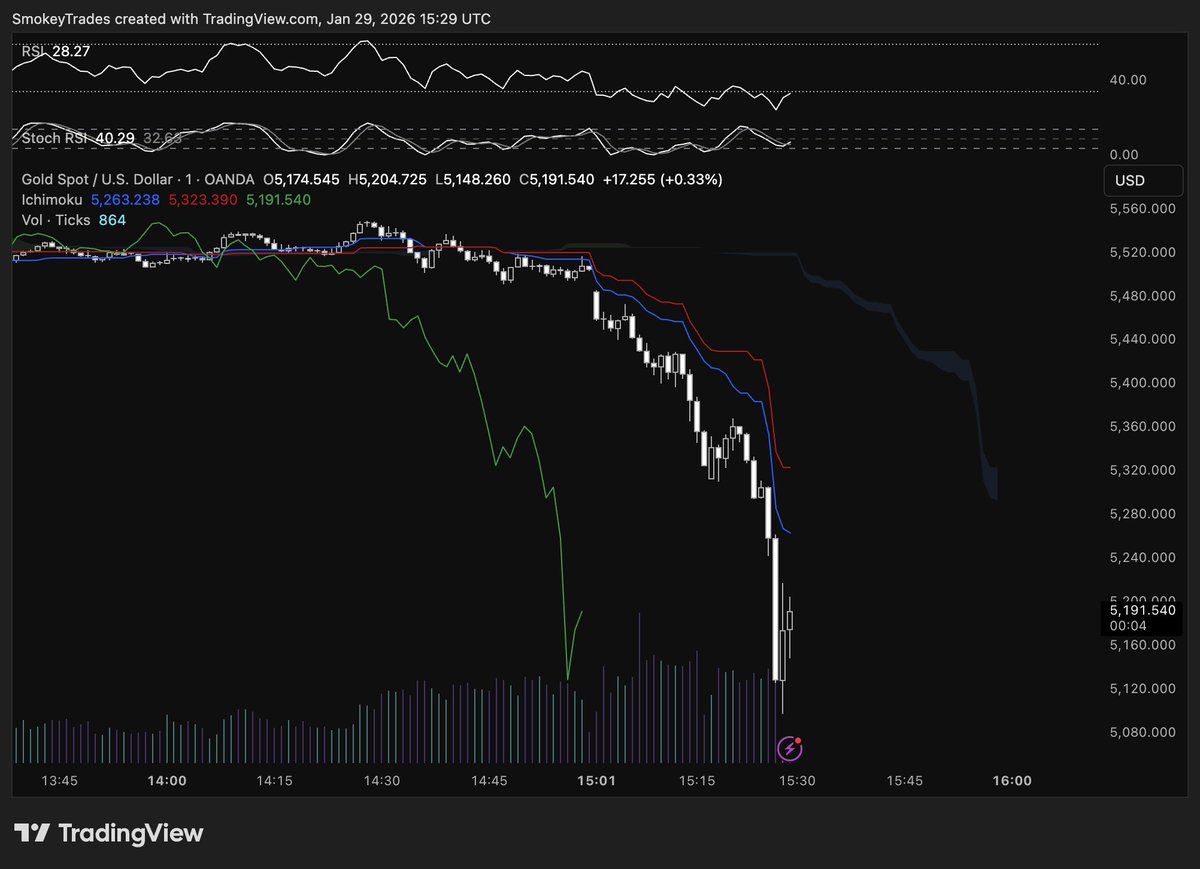Select the 16:00 time axis label

(1012, 780)
